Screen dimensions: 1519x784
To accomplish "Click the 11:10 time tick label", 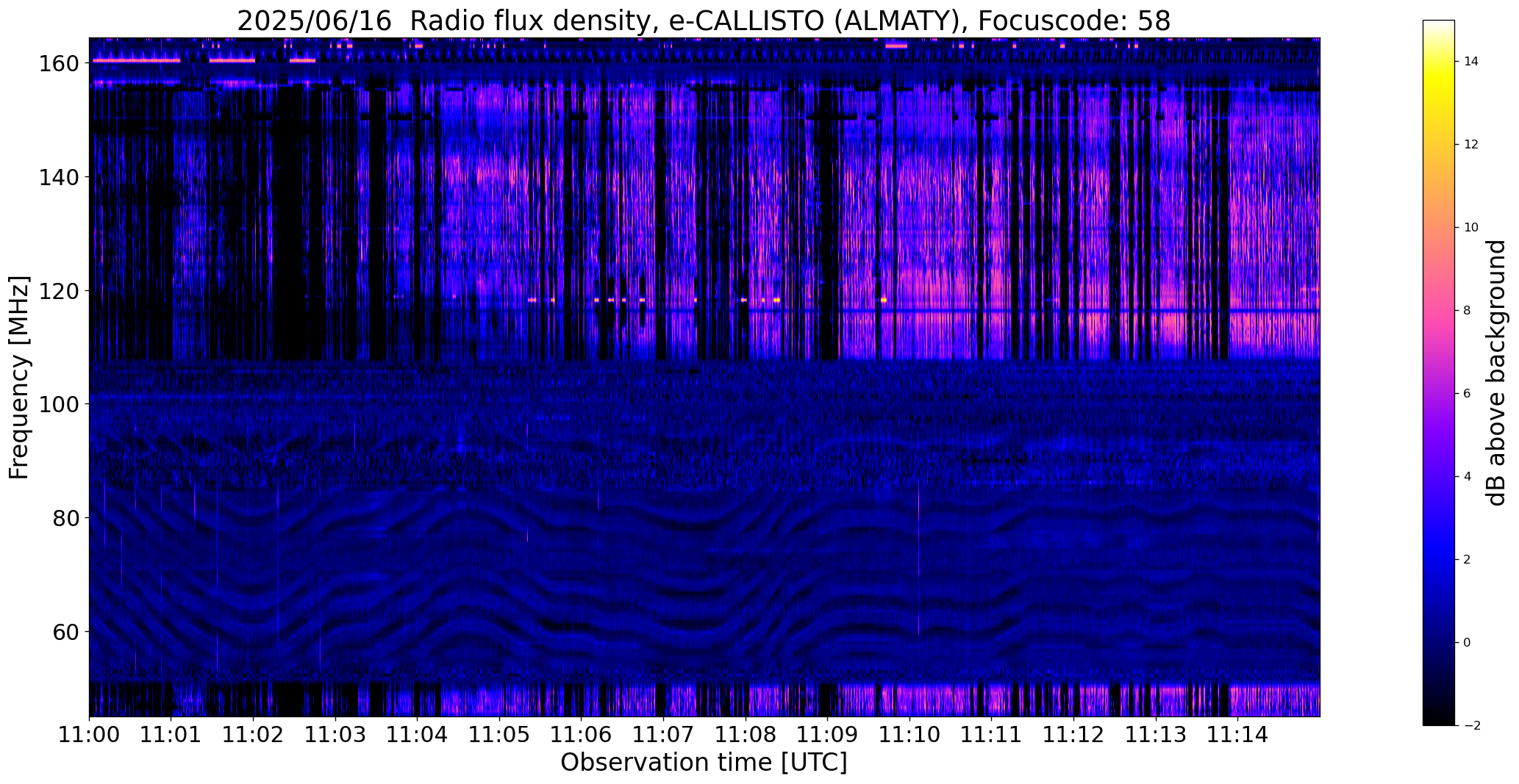I will pos(909,733).
